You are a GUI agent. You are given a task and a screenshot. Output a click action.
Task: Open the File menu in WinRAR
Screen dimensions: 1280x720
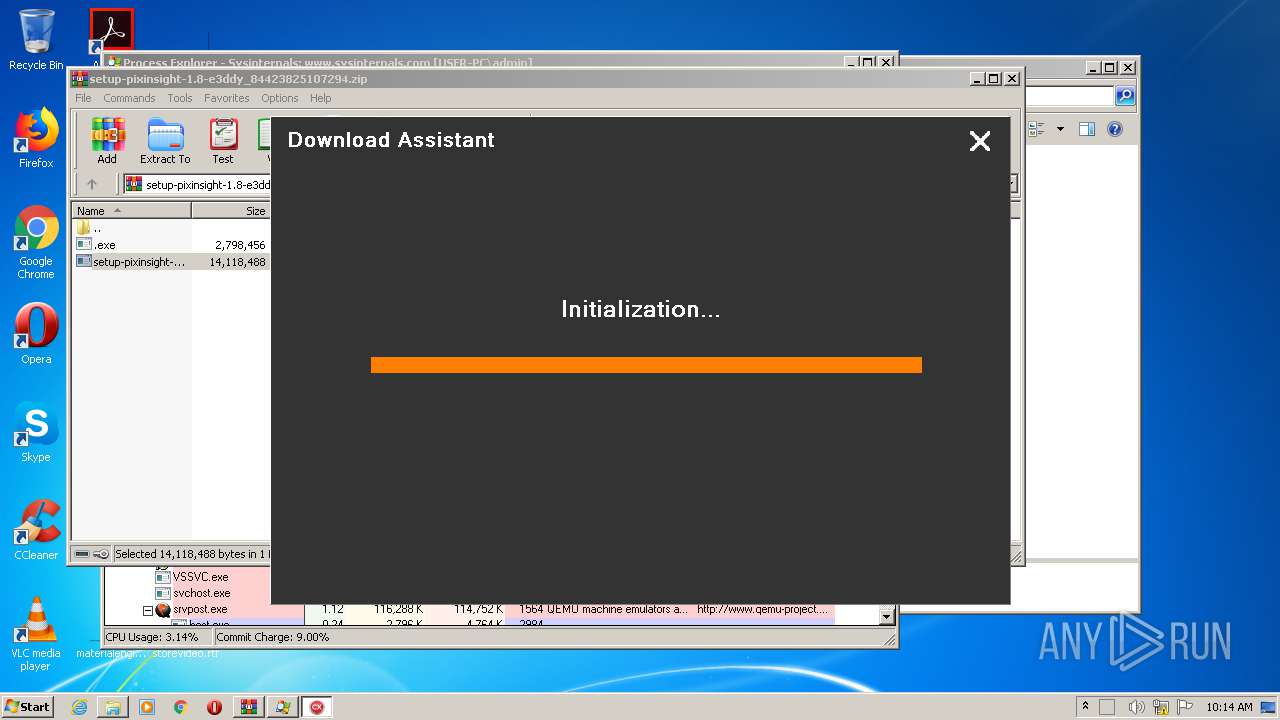(83, 98)
